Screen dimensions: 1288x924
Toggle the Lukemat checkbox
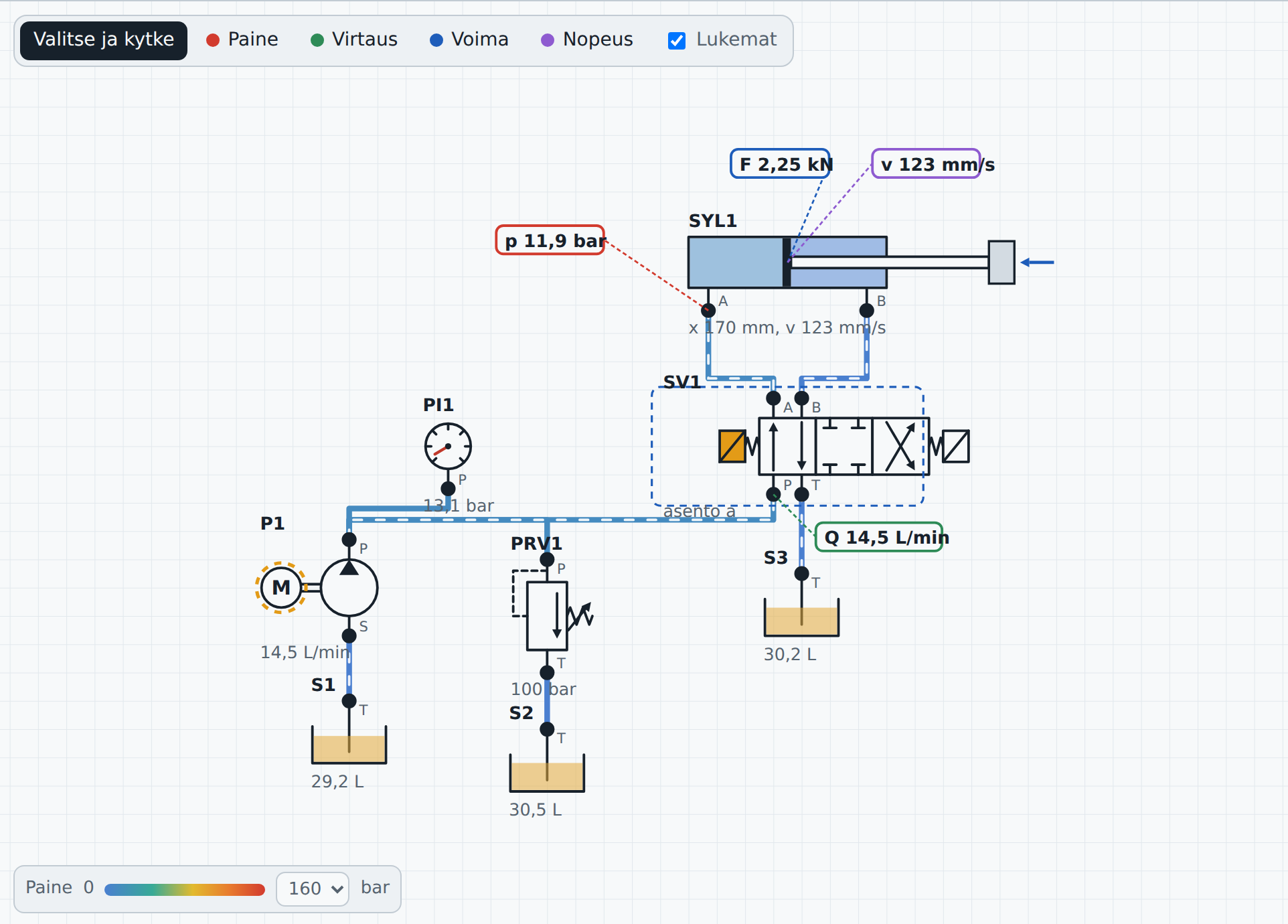677,40
